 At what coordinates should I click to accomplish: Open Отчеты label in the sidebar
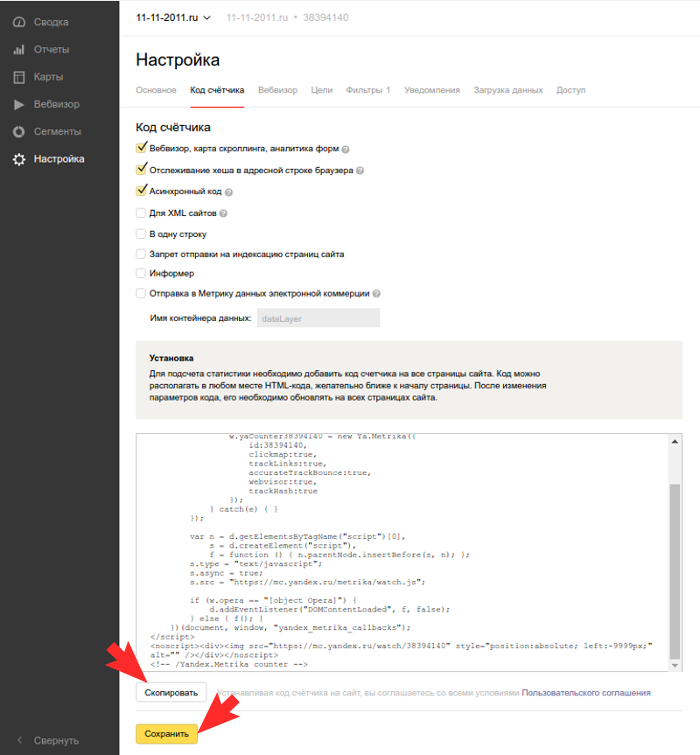pyautogui.click(x=52, y=50)
